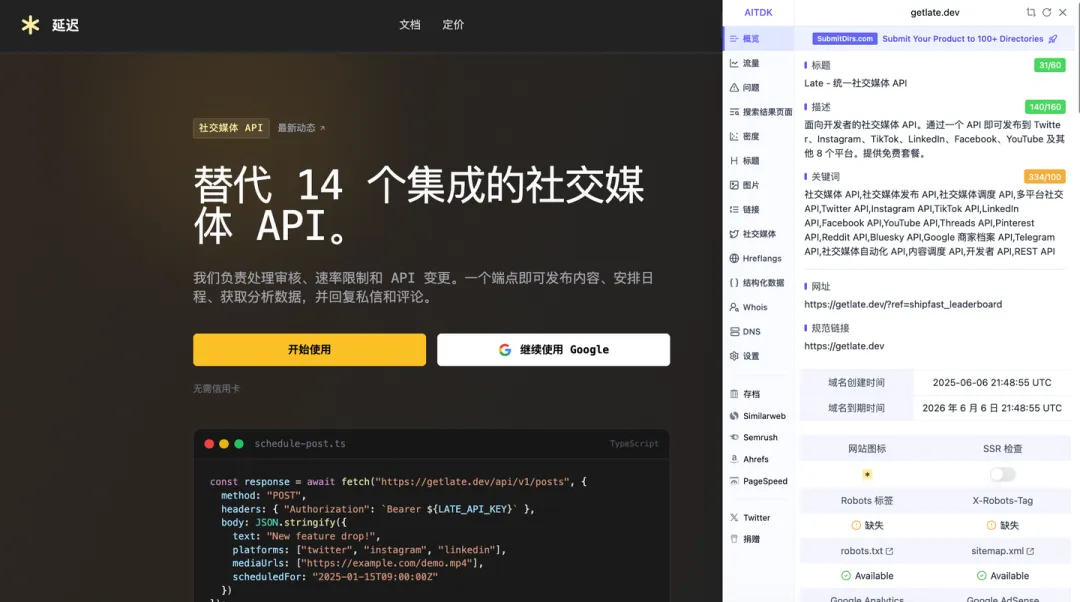Click the Ahrefs logo icon
Viewport: 1080px width, 602px height.
734,459
